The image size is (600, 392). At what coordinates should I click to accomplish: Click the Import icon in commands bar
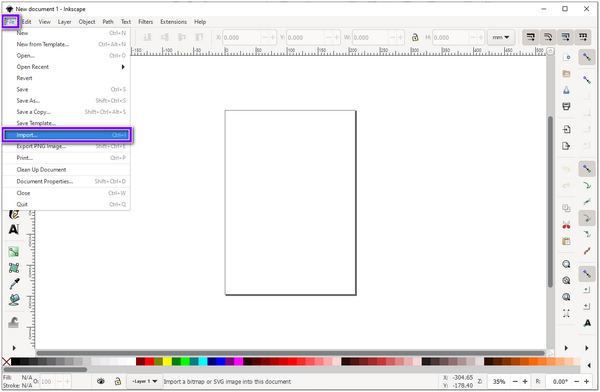coord(567,129)
